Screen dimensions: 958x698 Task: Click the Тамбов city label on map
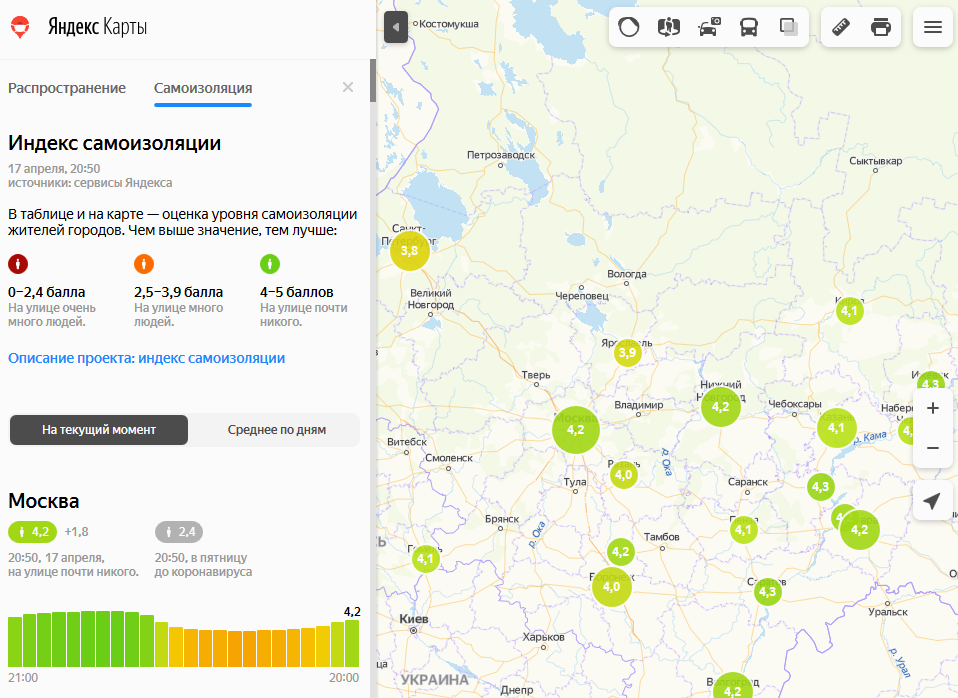(x=661, y=537)
